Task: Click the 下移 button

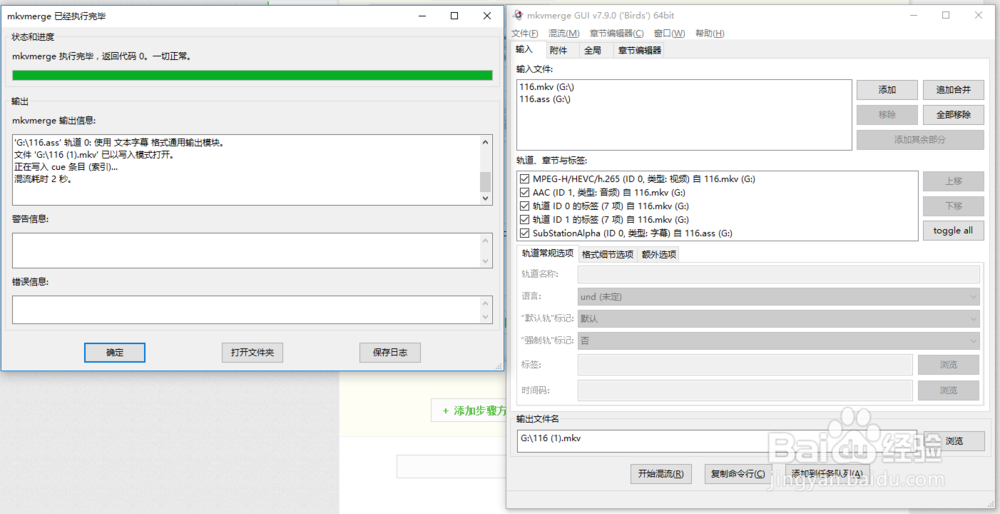Action: pos(953,206)
